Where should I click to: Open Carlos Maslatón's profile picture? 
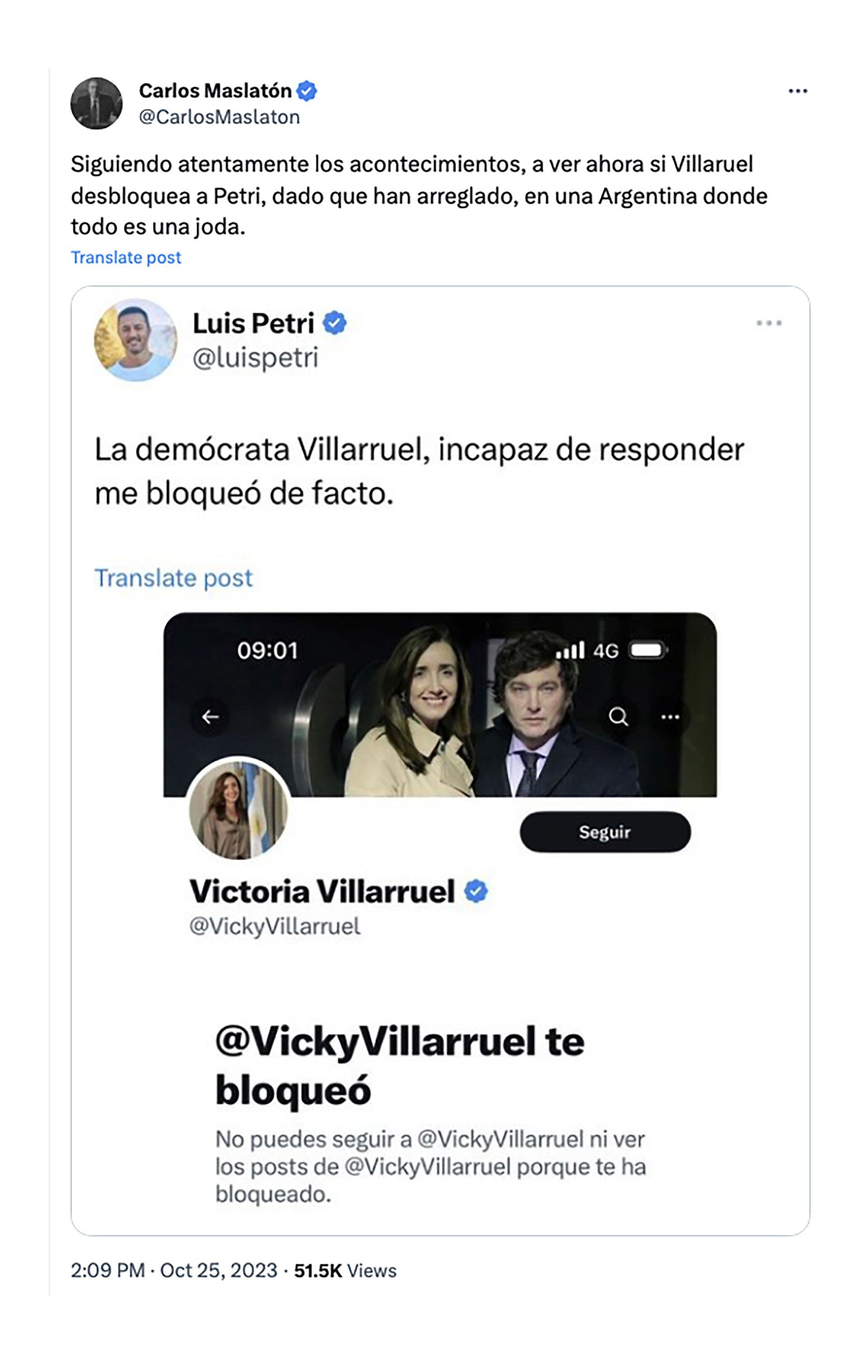96,103
